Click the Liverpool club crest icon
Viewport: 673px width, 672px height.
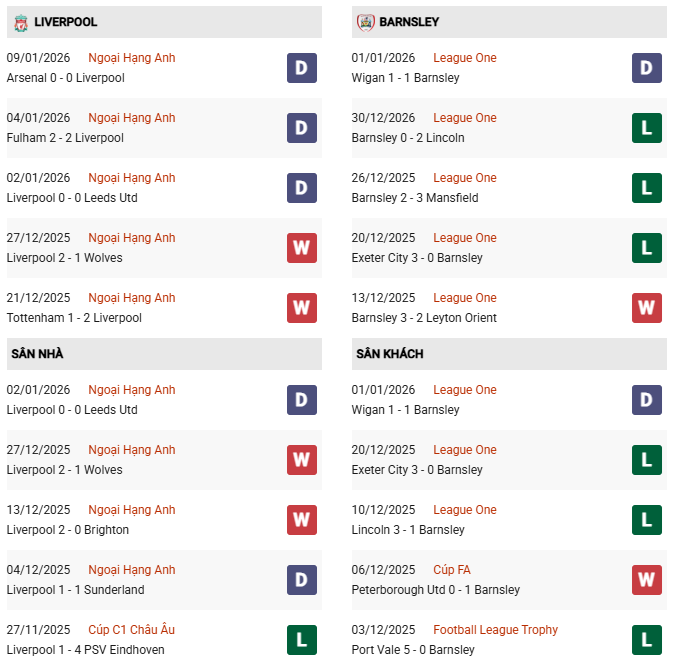pyautogui.click(x=19, y=22)
